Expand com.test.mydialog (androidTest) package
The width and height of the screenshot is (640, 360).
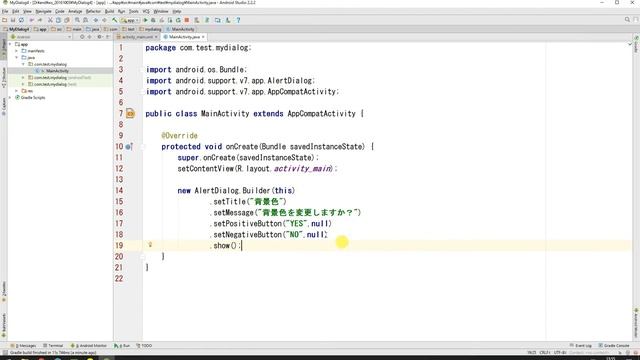[x=23, y=78]
